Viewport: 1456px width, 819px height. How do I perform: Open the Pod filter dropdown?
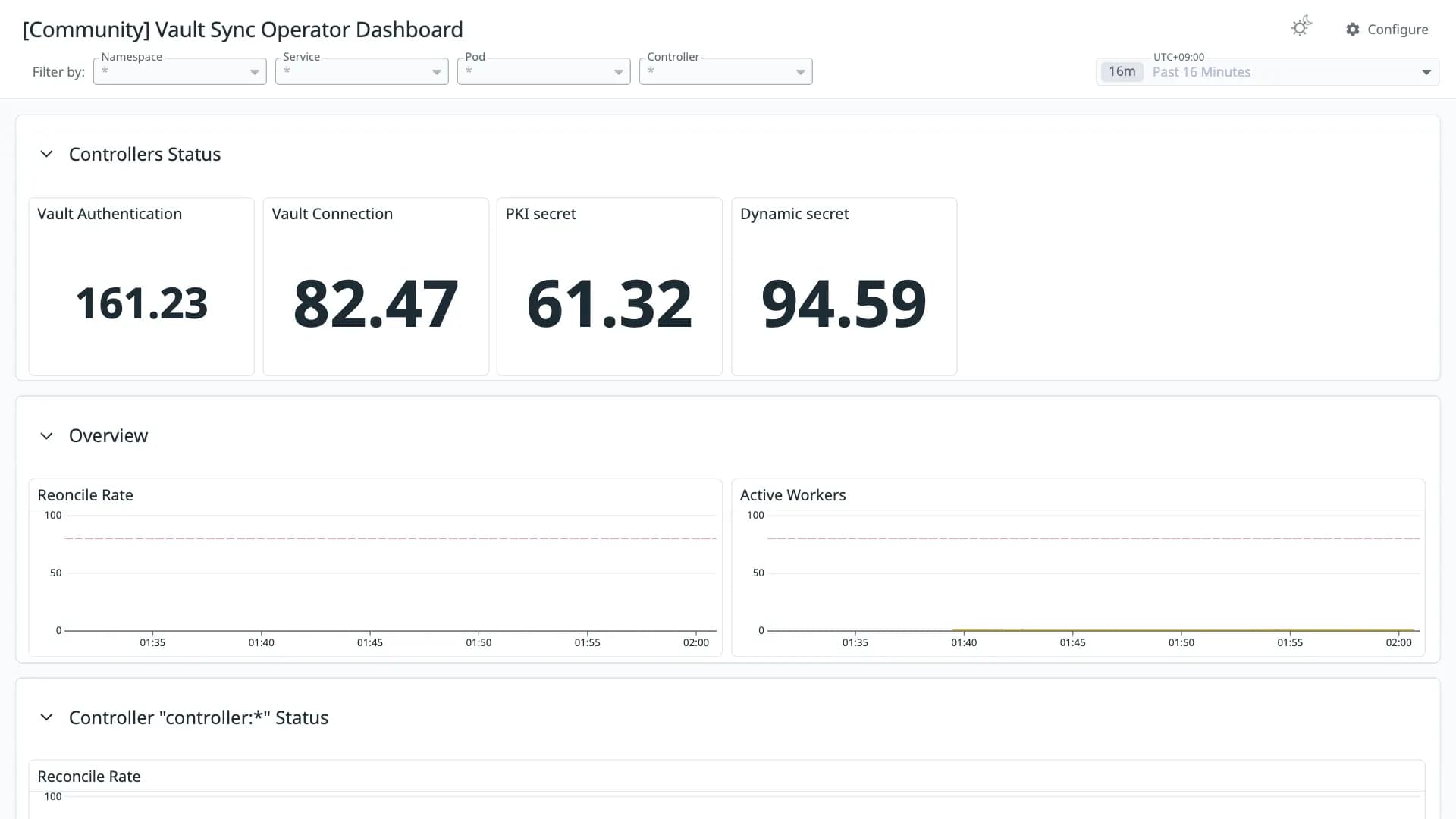point(544,71)
